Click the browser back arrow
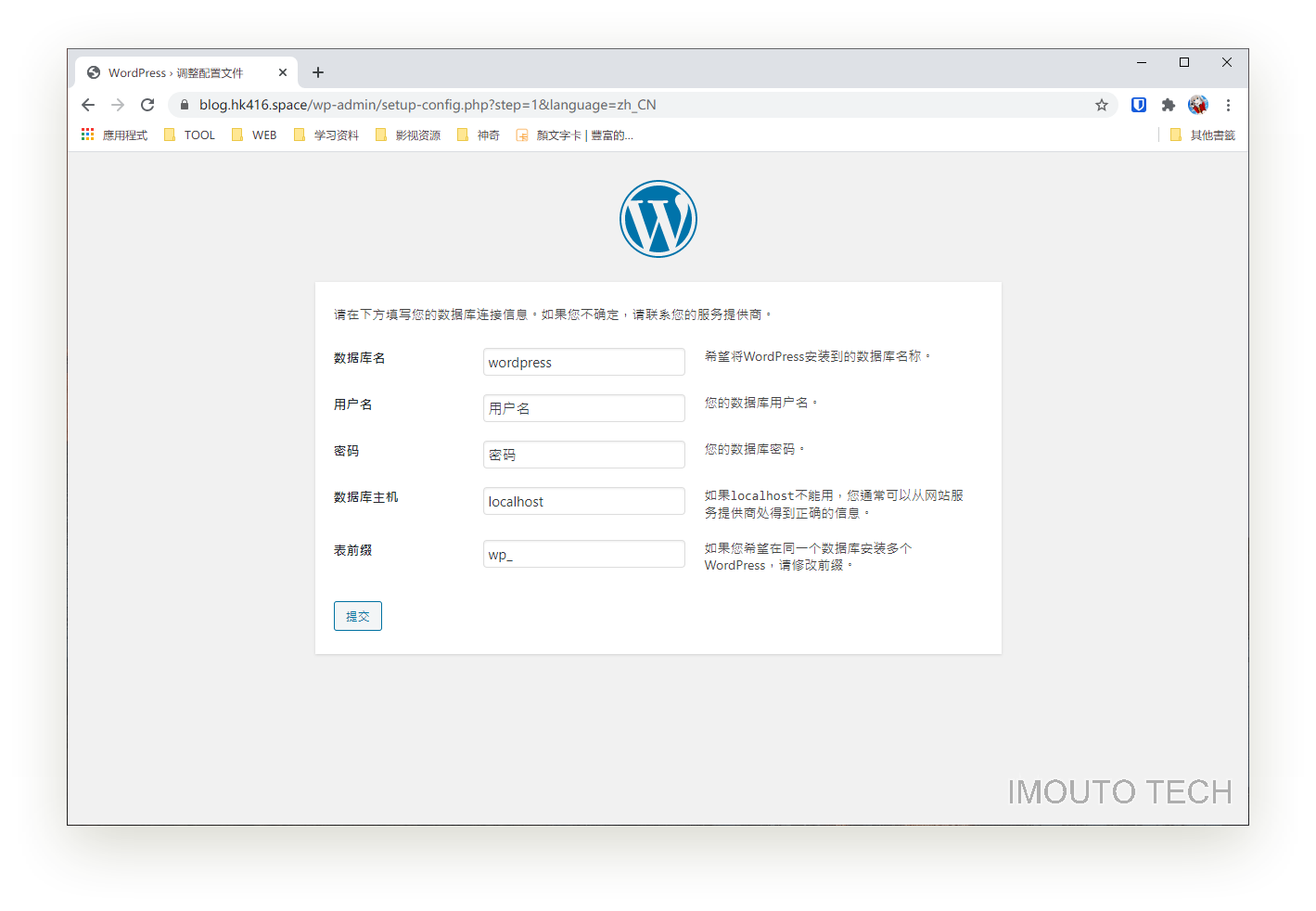The image size is (1316, 911). click(x=88, y=105)
